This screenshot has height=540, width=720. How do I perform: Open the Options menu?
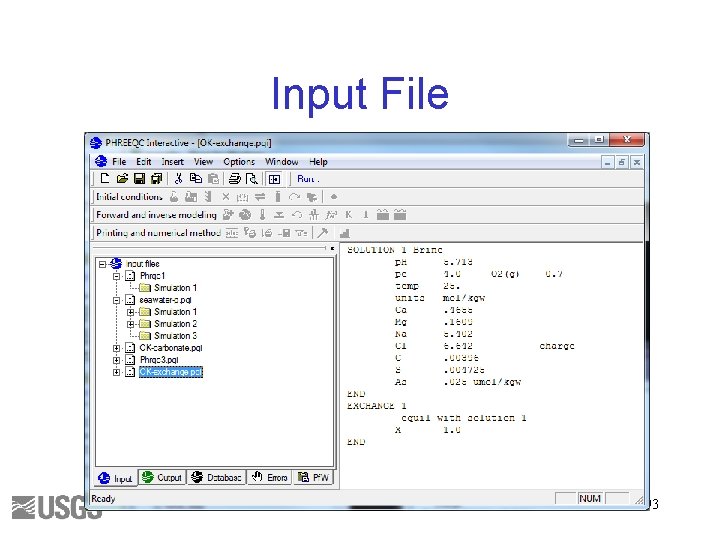click(239, 162)
